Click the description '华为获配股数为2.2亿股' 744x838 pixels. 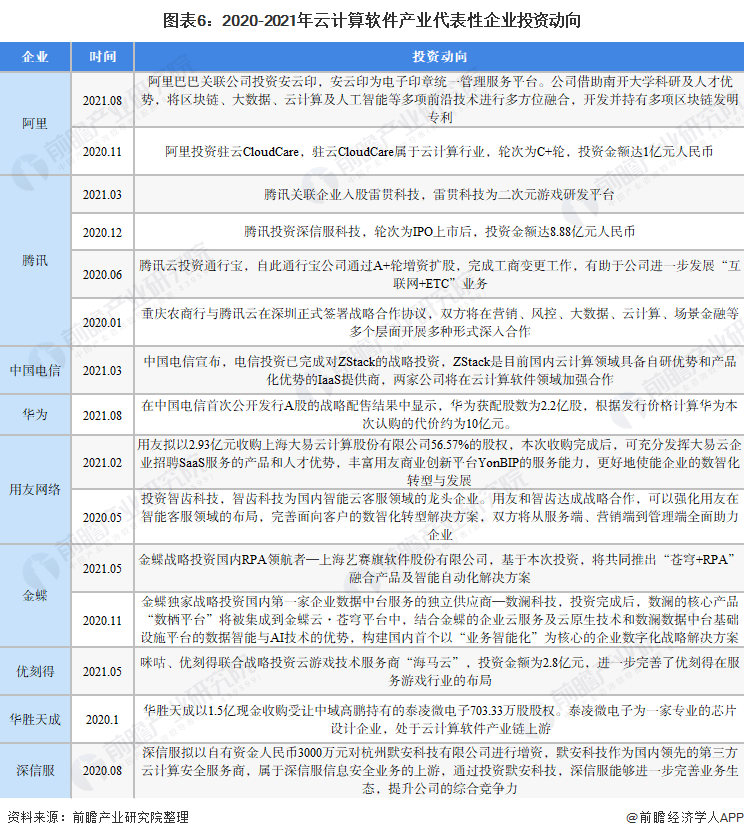(440, 415)
